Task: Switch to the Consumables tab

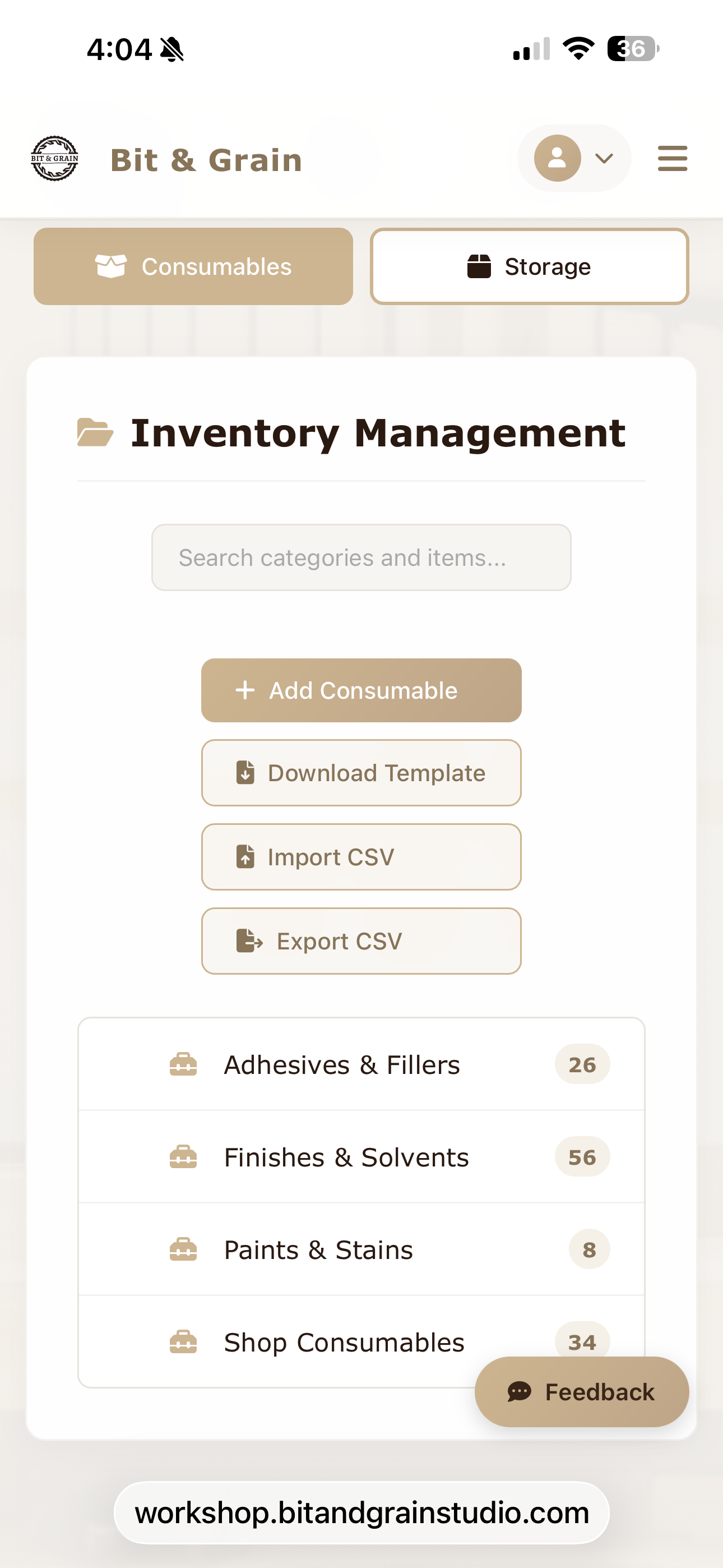Action: click(x=193, y=266)
